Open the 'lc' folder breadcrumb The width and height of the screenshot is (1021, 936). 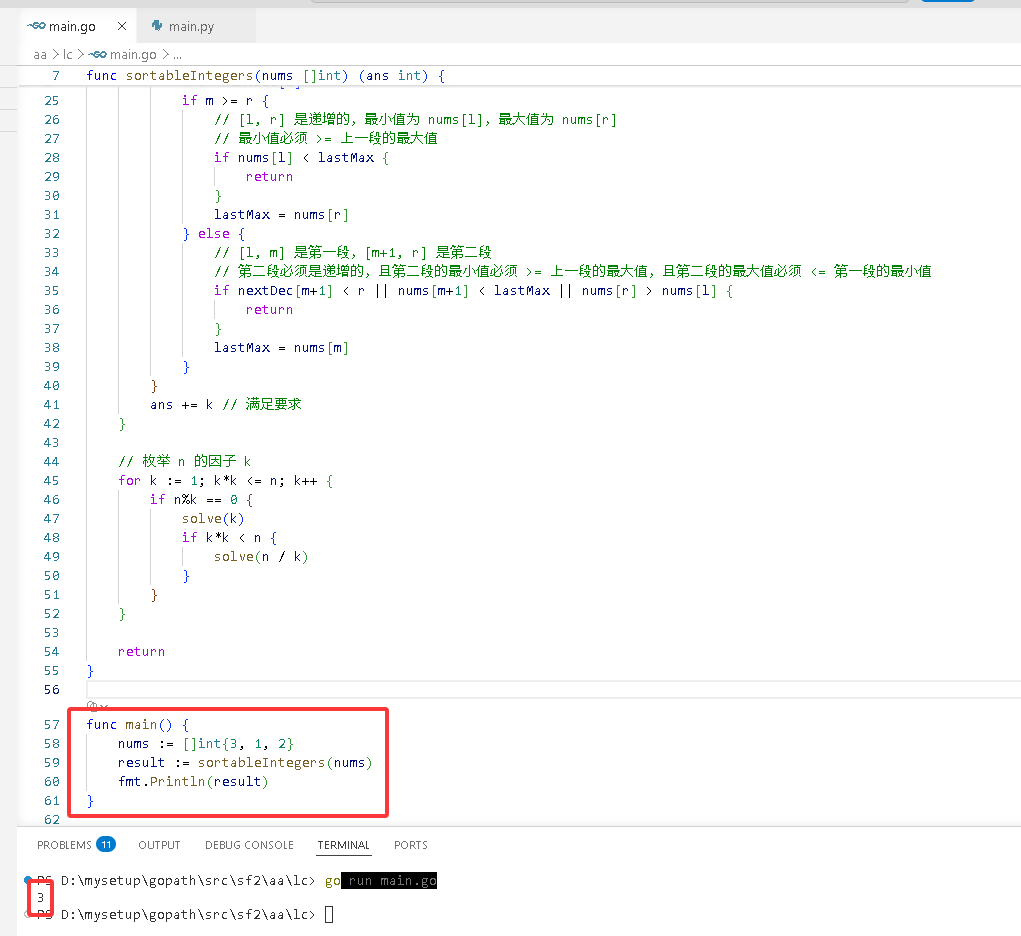tap(68, 55)
